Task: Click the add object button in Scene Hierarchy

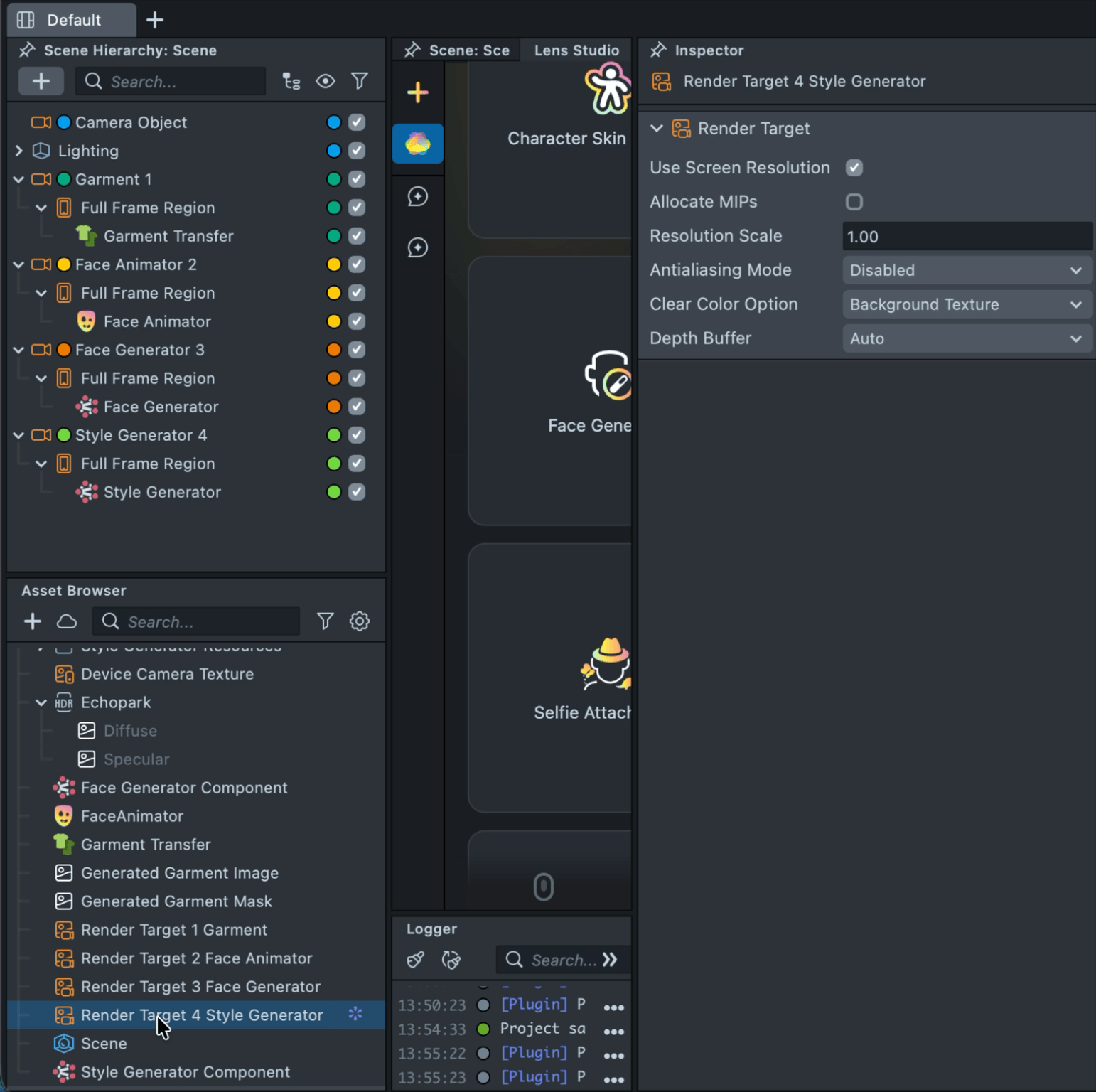Action: [41, 81]
